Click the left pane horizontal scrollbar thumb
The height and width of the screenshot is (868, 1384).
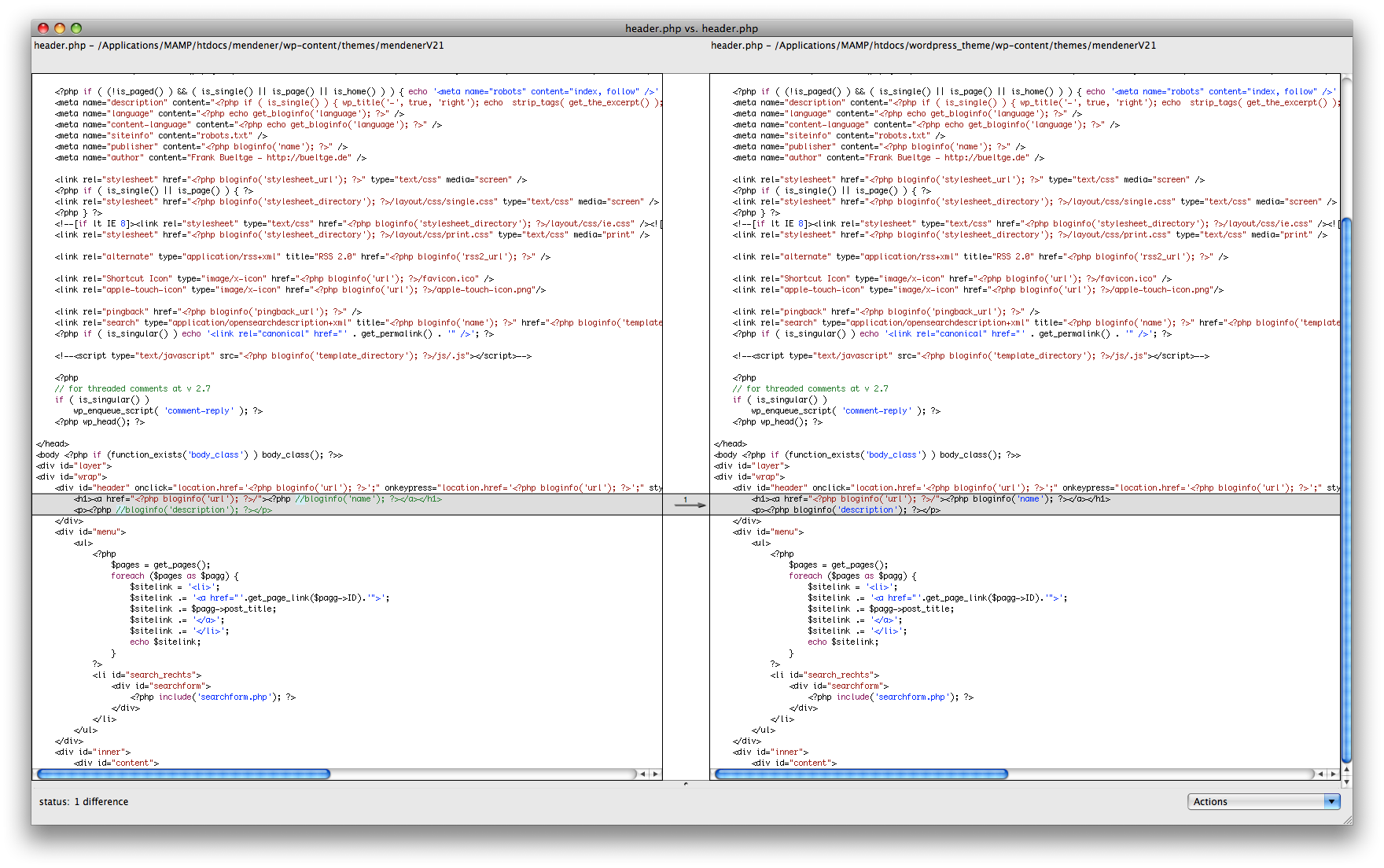pos(183,774)
